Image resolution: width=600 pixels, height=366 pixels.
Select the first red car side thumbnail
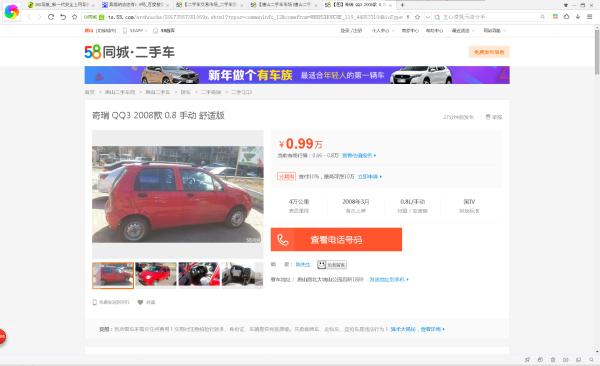tap(113, 275)
